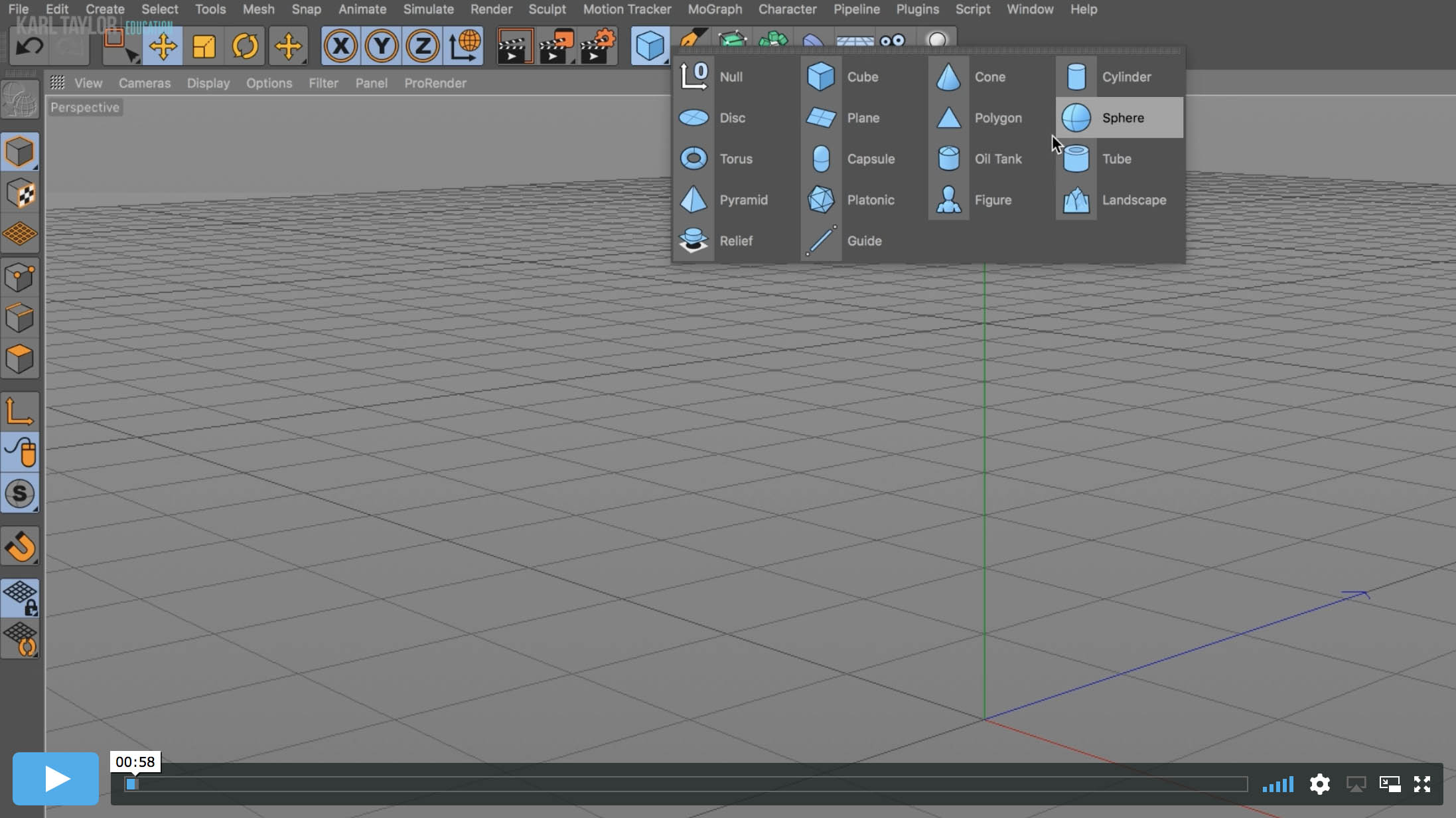Click the video quality settings gear button
The image size is (1456, 818).
coord(1320,784)
